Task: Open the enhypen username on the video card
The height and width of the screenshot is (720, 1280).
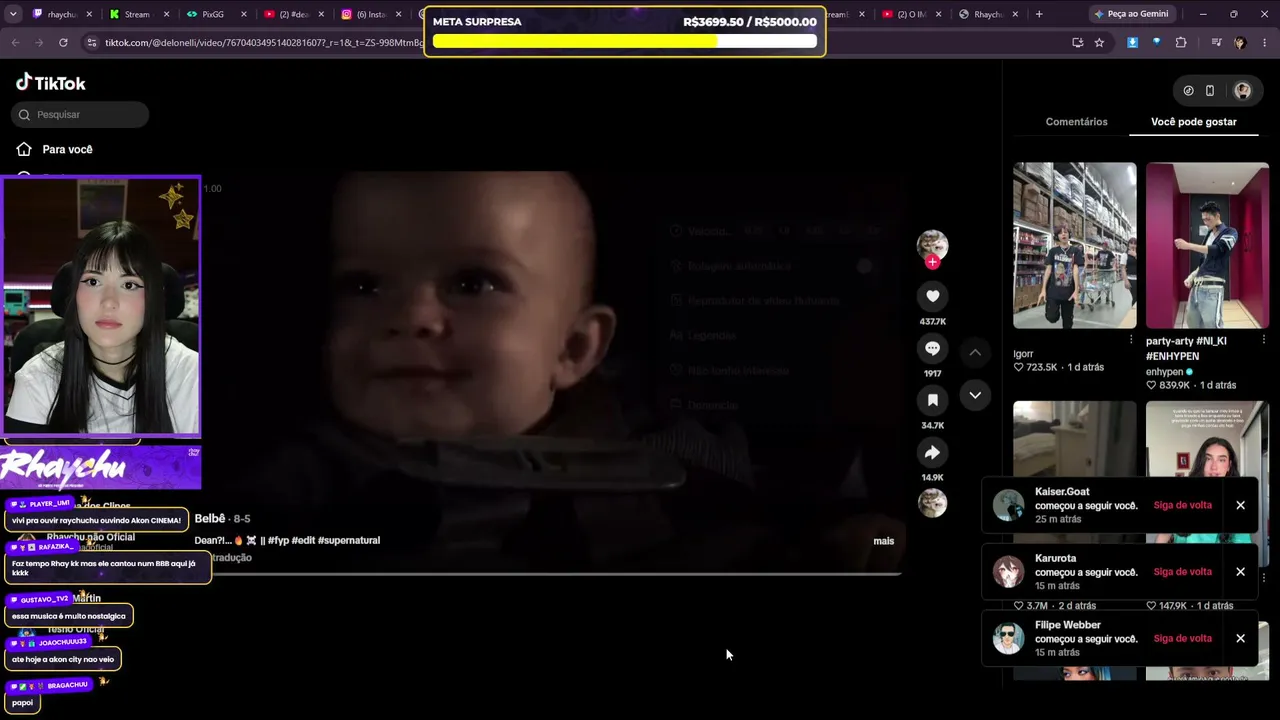Action: [1164, 372]
